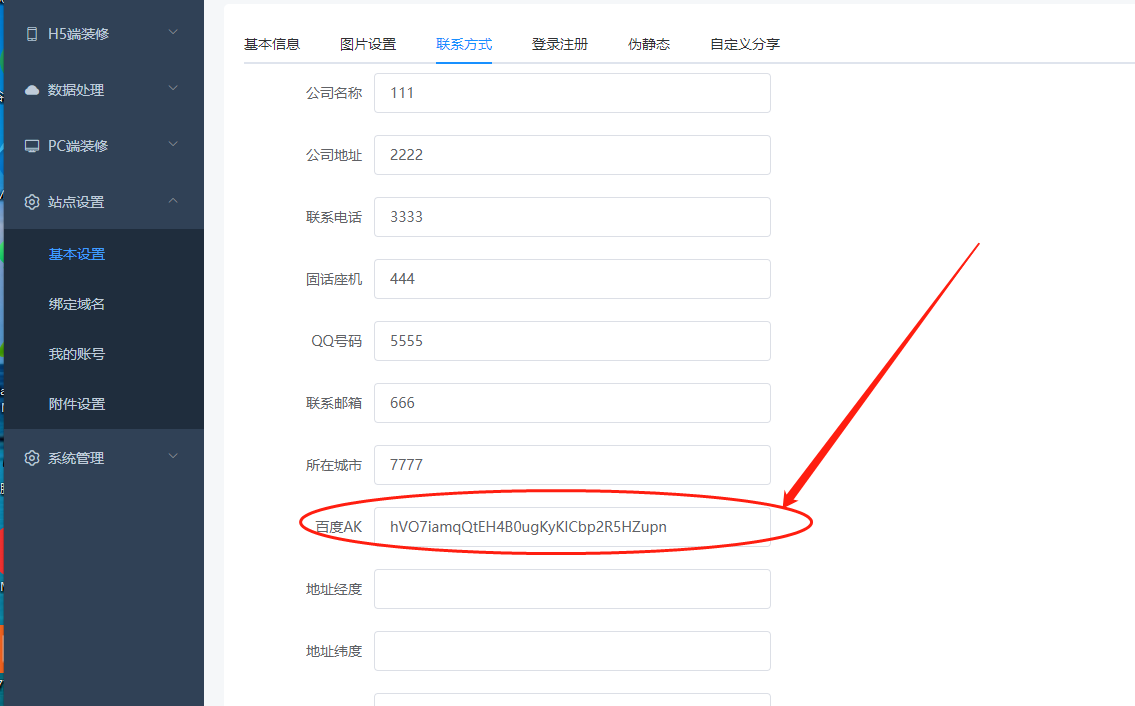Select the 登录注册 tab
The height and width of the screenshot is (706, 1135).
(x=560, y=44)
